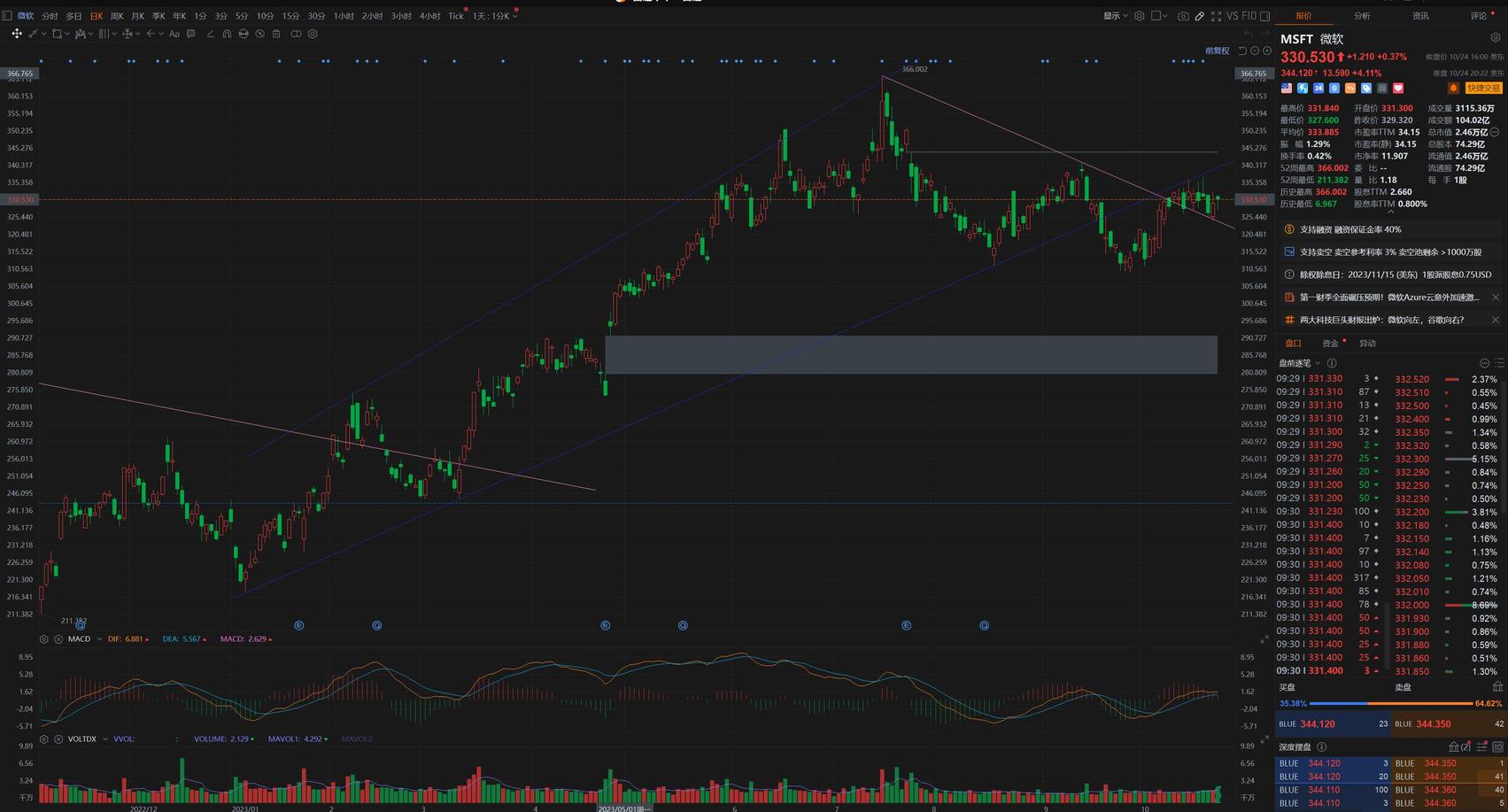
Task: Open the 快捷交易 quick trade button
Action: [1484, 89]
